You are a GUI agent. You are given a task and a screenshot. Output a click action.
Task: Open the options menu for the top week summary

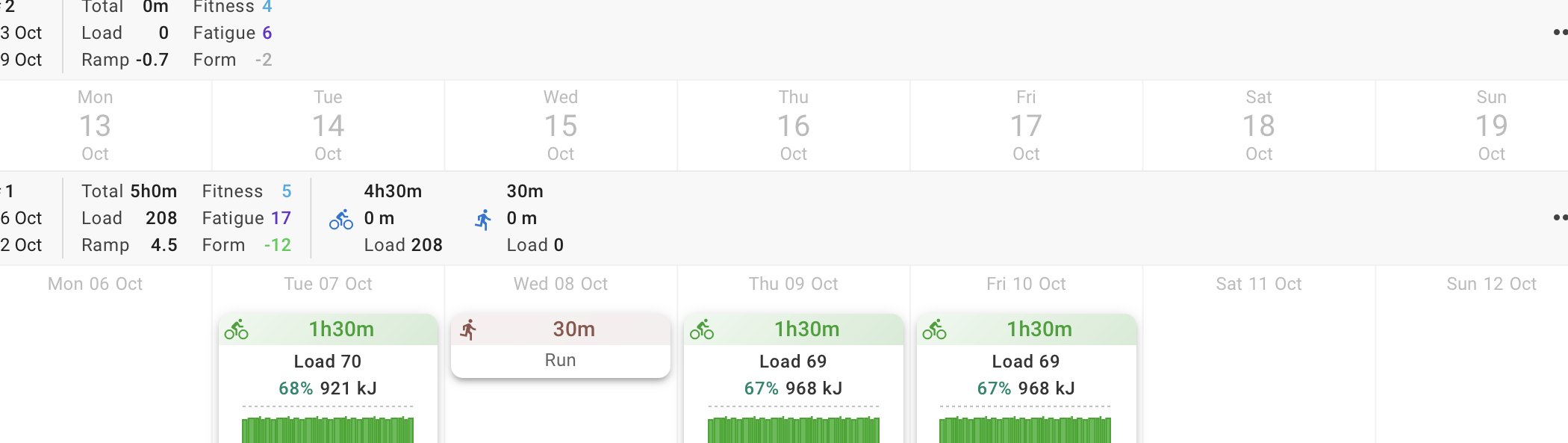(1559, 32)
